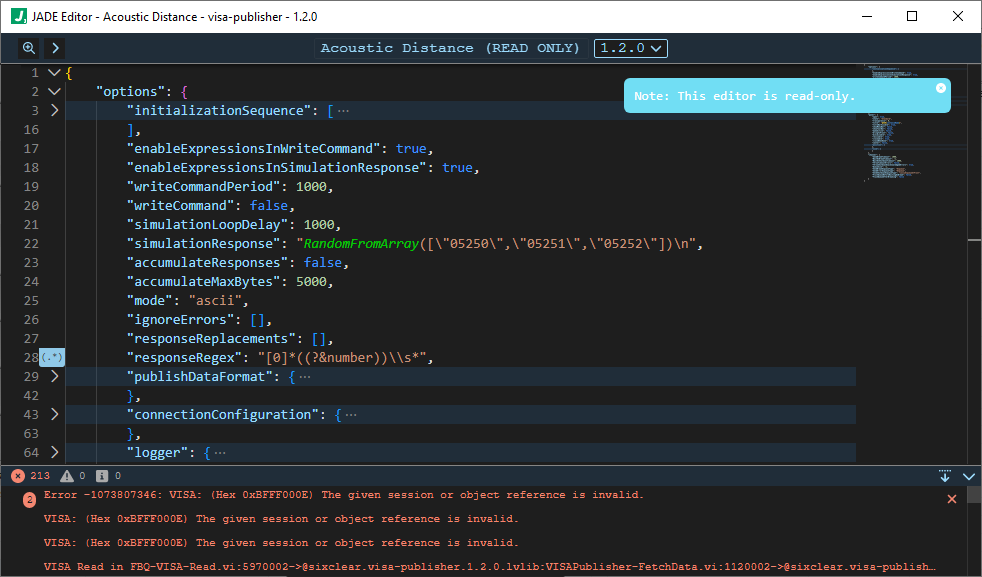982x577 pixels.
Task: Open the 1.2.0 version dropdown
Action: click(x=631, y=47)
